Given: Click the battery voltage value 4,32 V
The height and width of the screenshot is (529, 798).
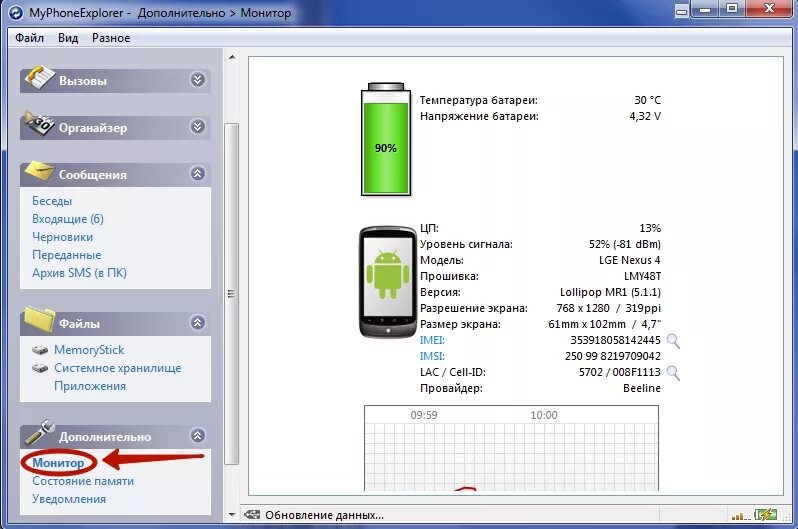Looking at the screenshot, I should [645, 117].
